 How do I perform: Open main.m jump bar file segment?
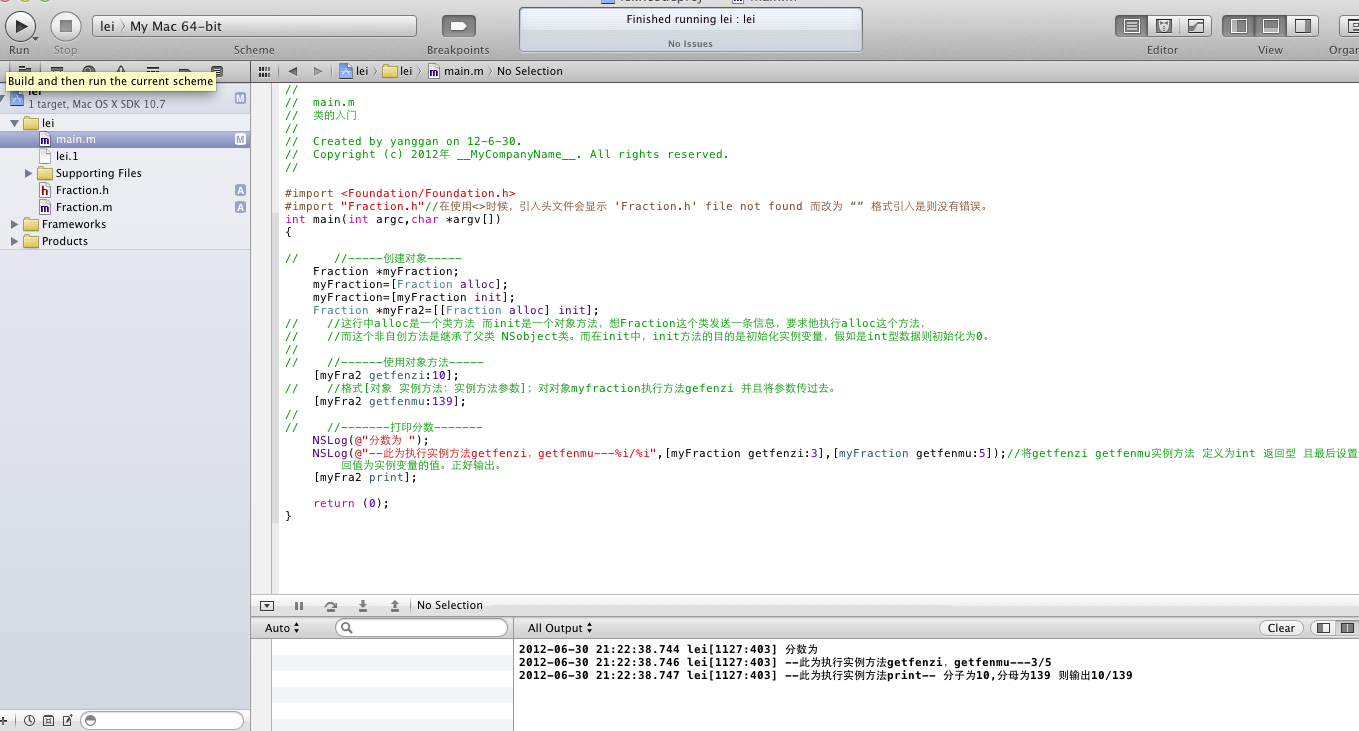pos(455,71)
